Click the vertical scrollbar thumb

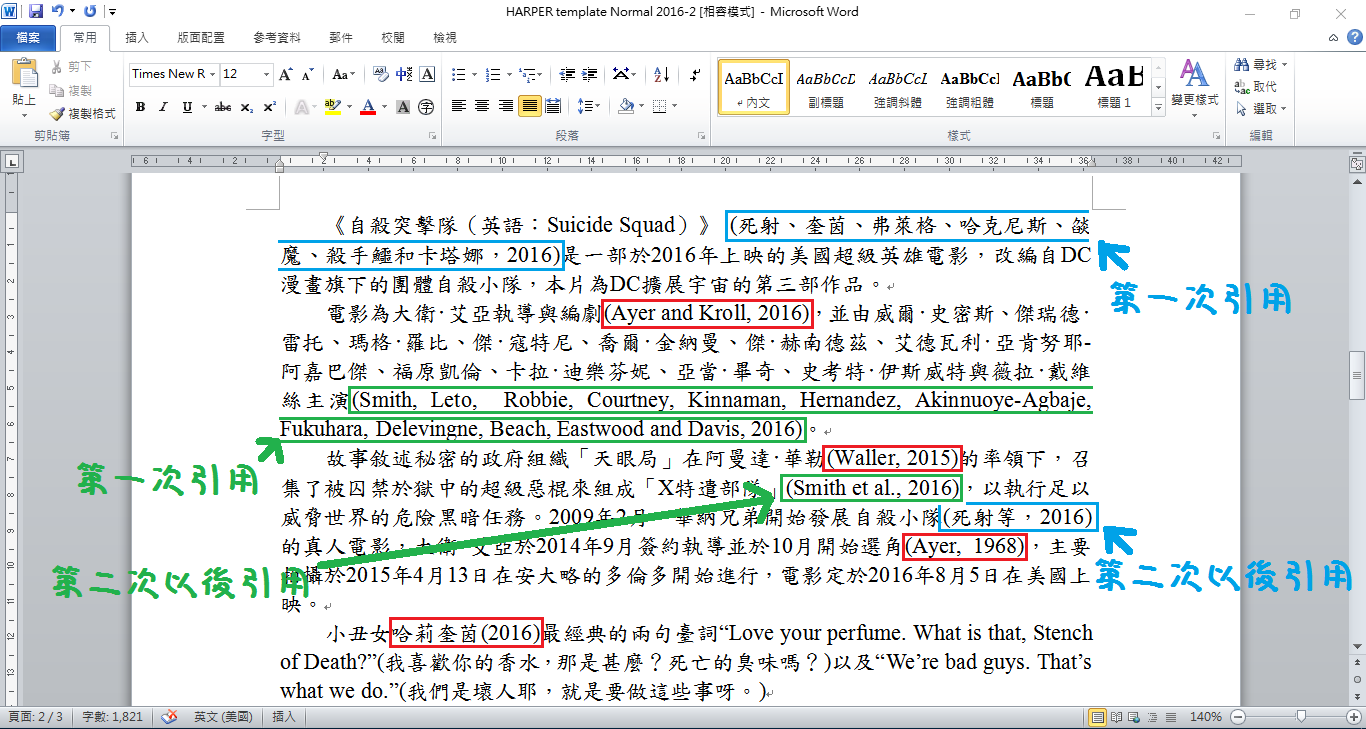pos(1356,377)
